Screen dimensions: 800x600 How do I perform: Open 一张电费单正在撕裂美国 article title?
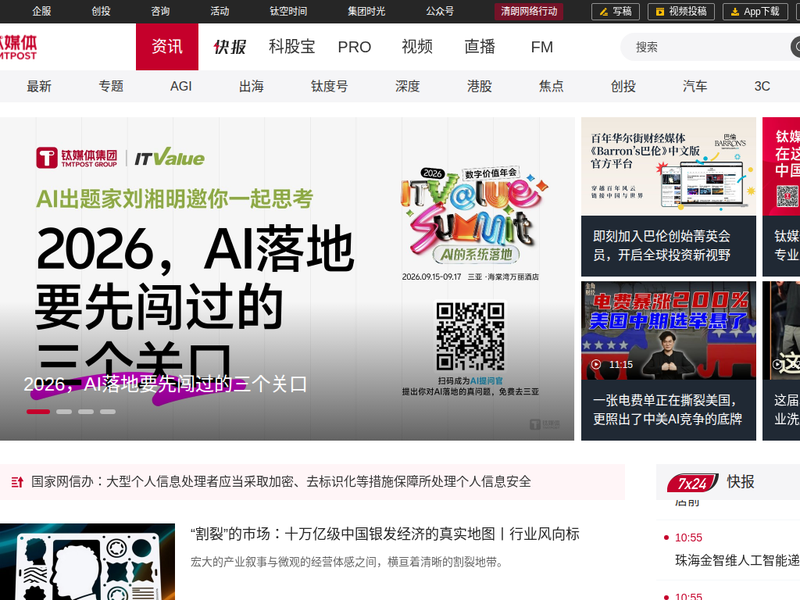[667, 410]
